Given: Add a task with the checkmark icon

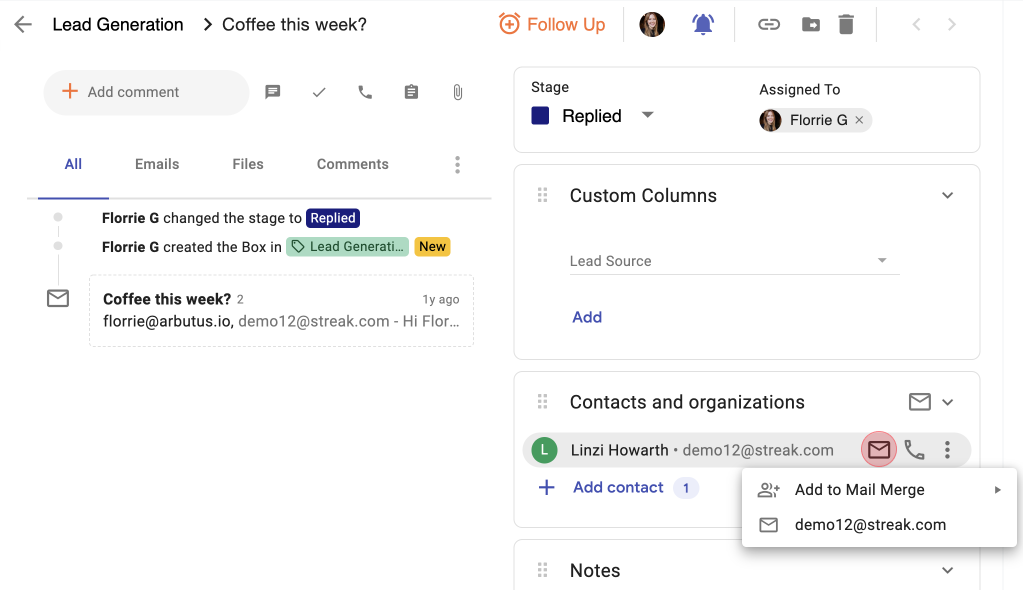Looking at the screenshot, I should tap(319, 92).
